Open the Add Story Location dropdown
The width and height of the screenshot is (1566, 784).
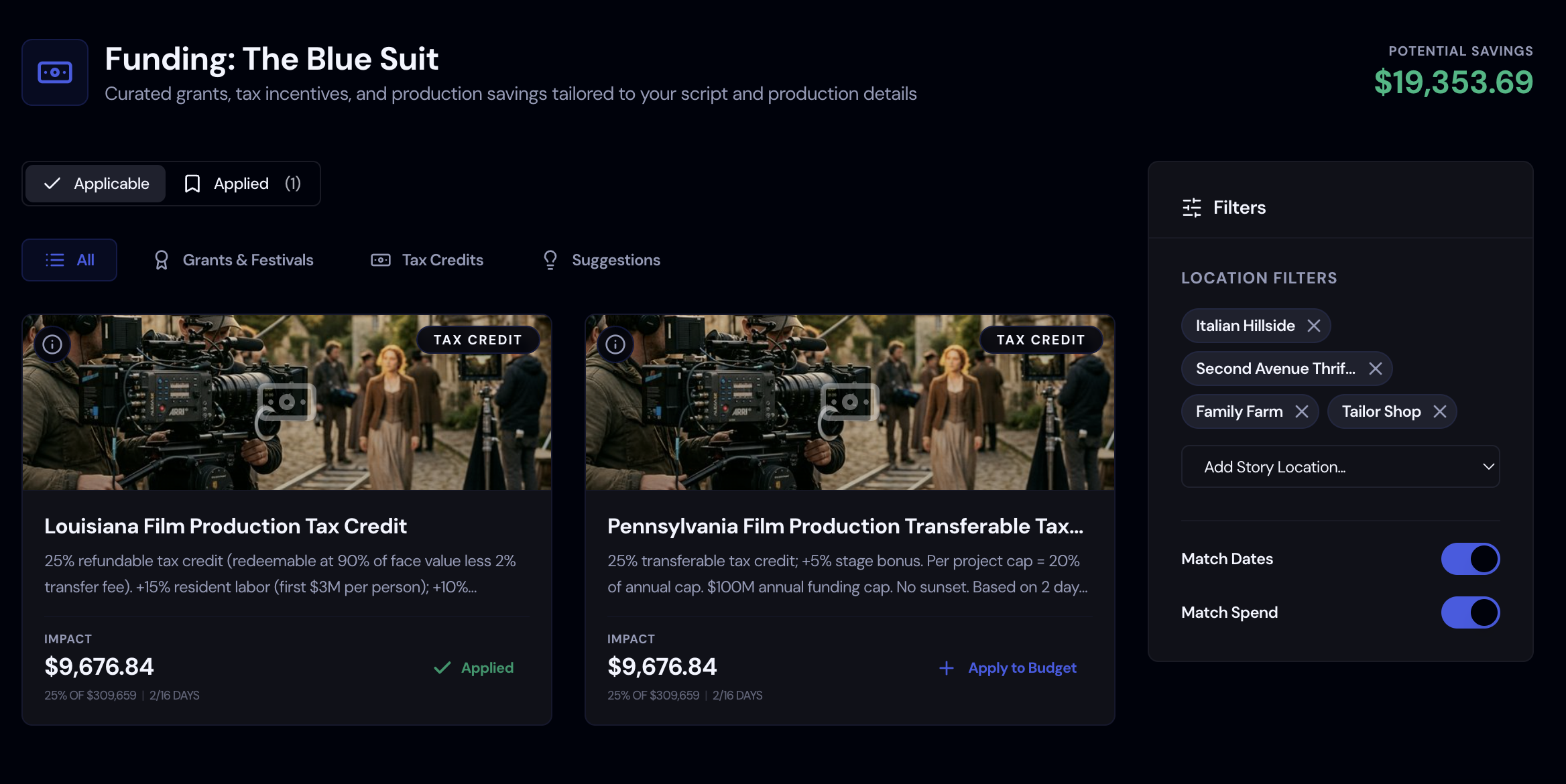coord(1339,466)
